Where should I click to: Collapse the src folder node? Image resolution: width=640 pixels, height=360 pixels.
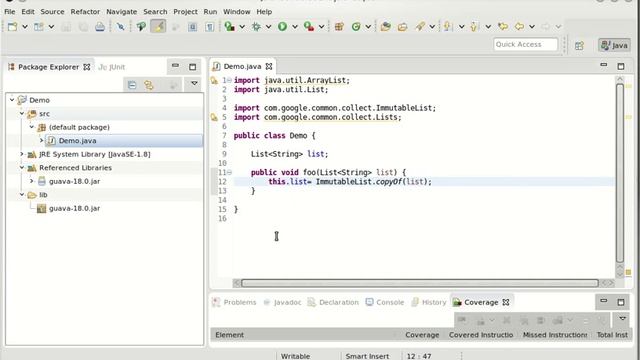click(22, 113)
